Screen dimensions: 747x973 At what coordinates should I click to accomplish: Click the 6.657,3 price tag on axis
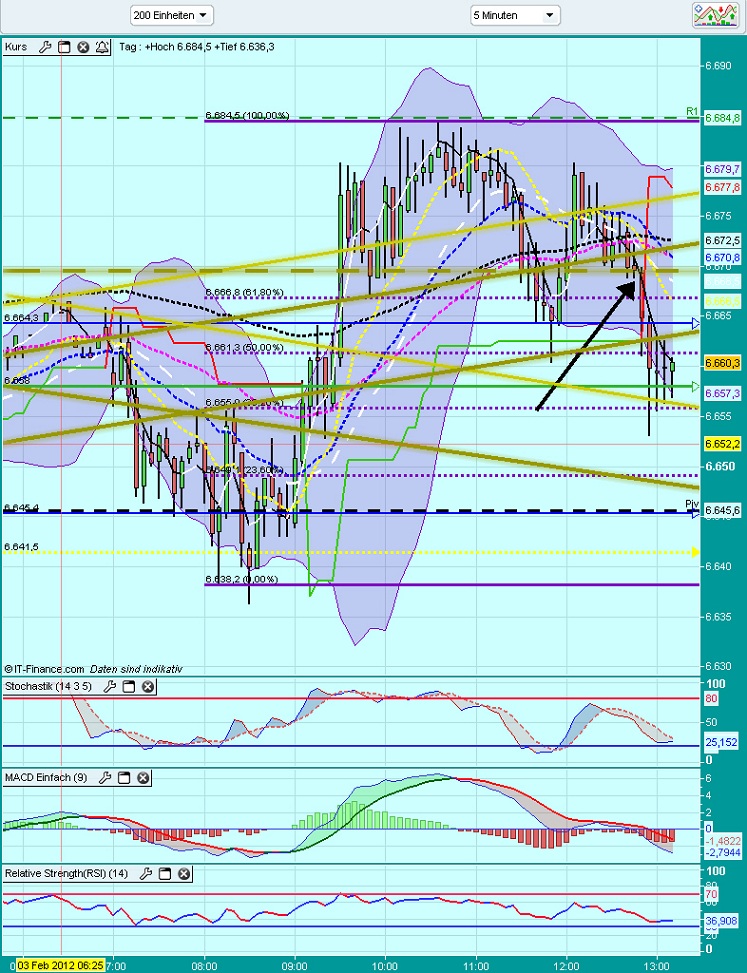point(722,393)
